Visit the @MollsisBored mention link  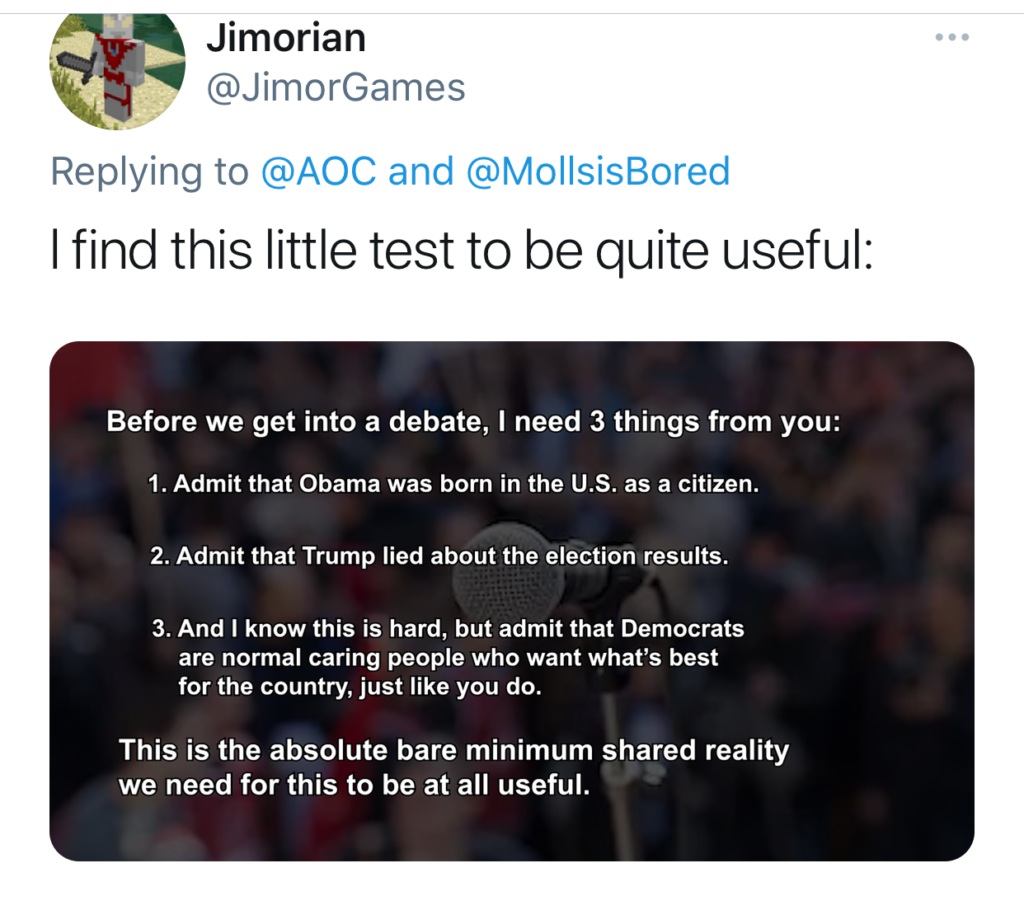pos(598,171)
